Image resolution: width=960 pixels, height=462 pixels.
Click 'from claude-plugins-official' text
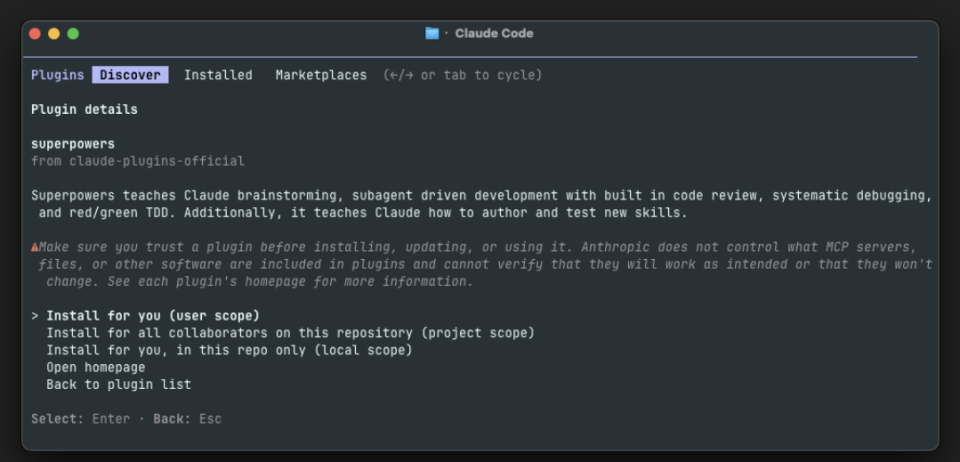click(x=138, y=162)
